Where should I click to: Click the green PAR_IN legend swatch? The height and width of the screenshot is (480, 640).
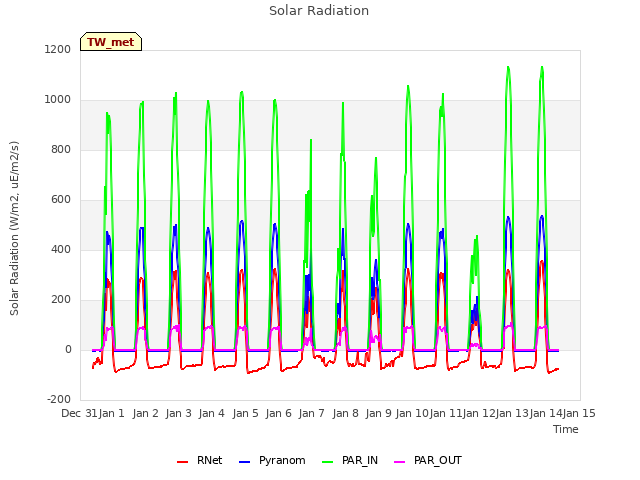click(x=328, y=462)
